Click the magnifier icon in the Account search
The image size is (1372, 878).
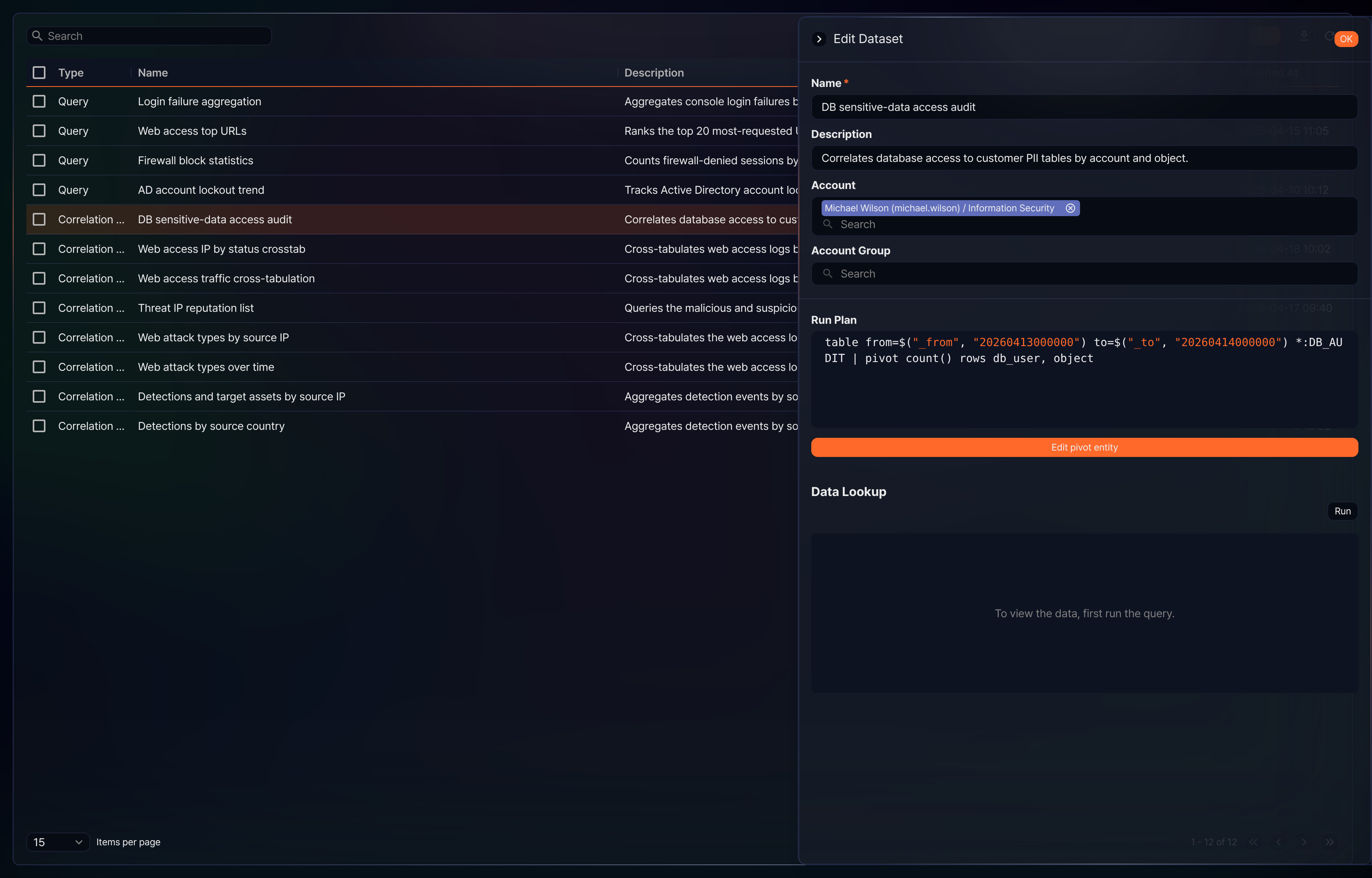click(828, 224)
